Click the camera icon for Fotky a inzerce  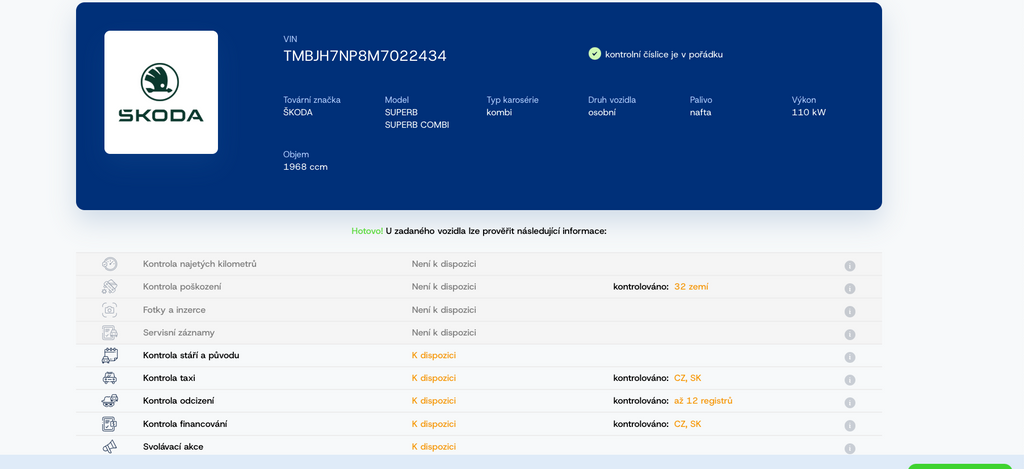(x=110, y=310)
